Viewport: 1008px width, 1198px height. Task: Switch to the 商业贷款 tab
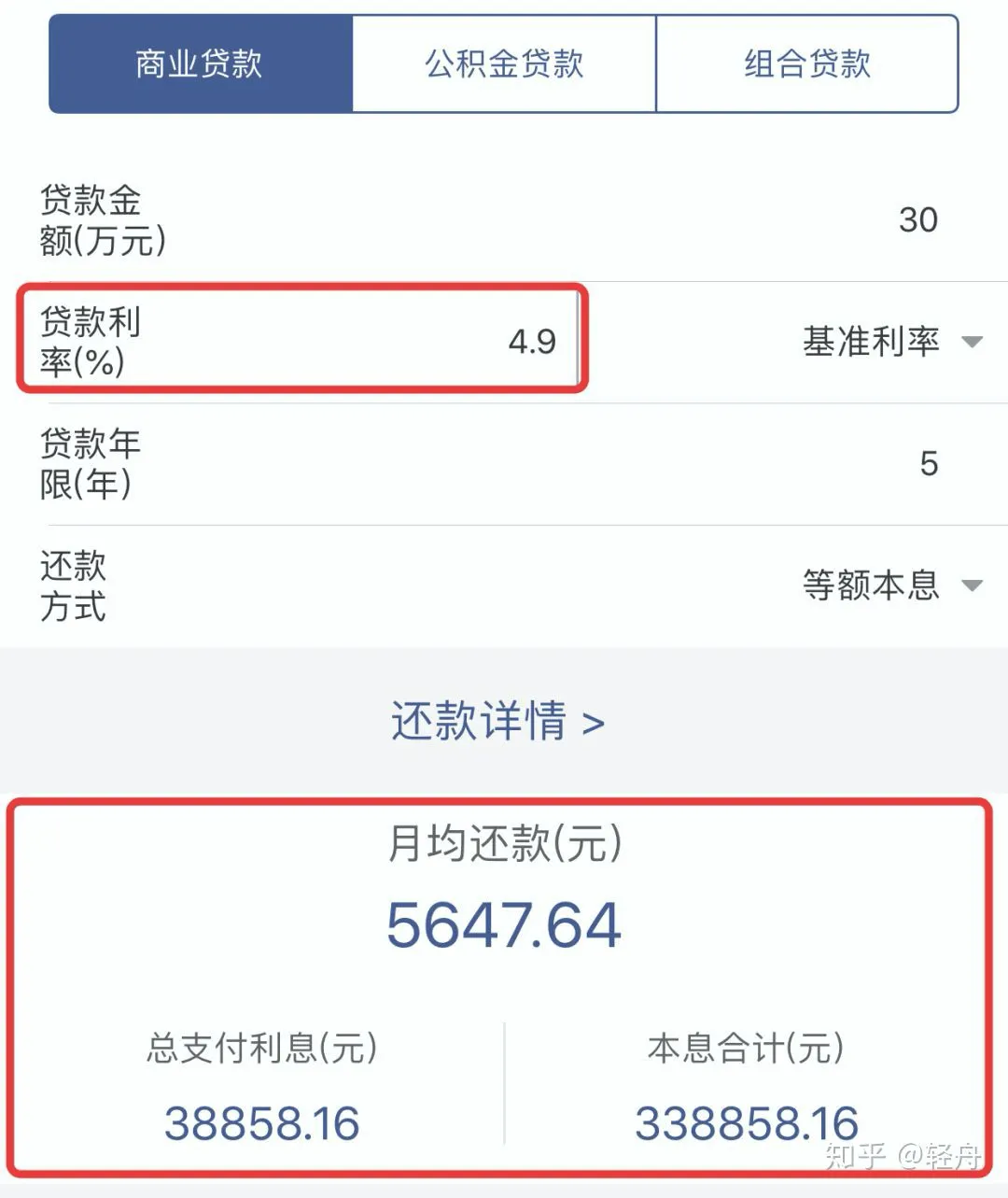pos(200,64)
